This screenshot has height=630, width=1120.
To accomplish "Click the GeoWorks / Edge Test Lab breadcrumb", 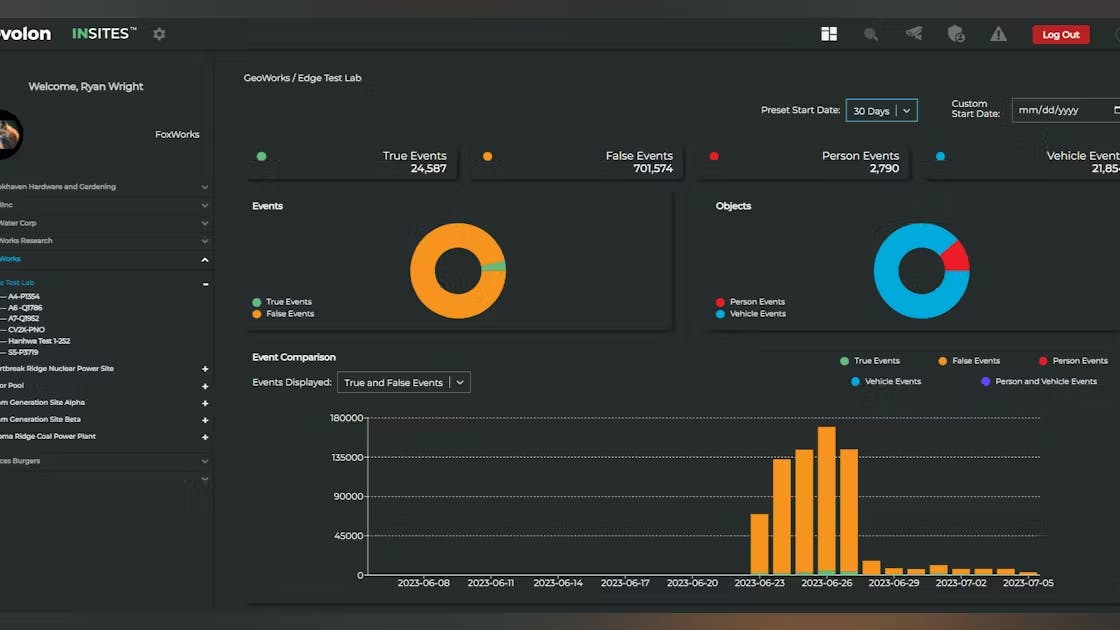I will [302, 78].
